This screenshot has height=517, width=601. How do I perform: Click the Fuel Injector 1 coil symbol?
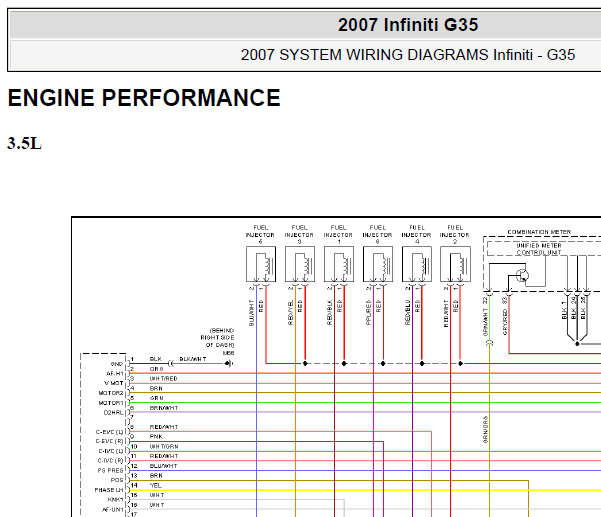coord(339,264)
